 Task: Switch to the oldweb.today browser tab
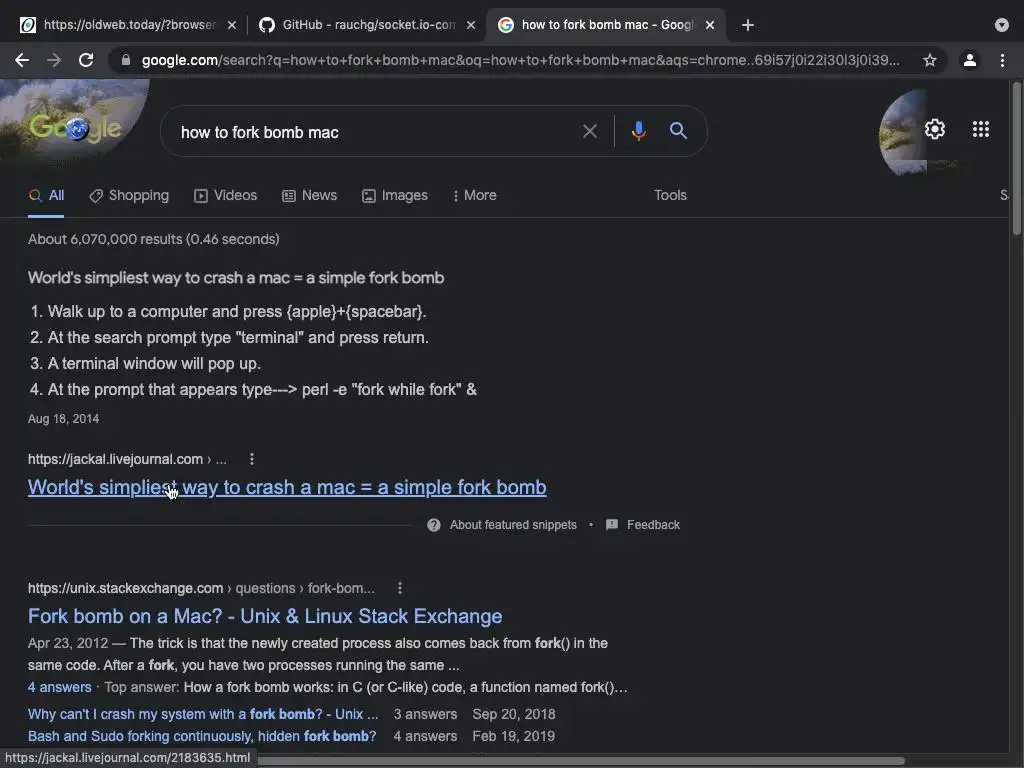(127, 25)
